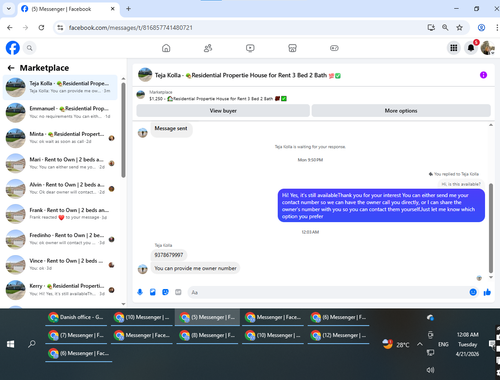Open the Gaming icon in top navigation
Screen dimensions: 500x380
334,48
